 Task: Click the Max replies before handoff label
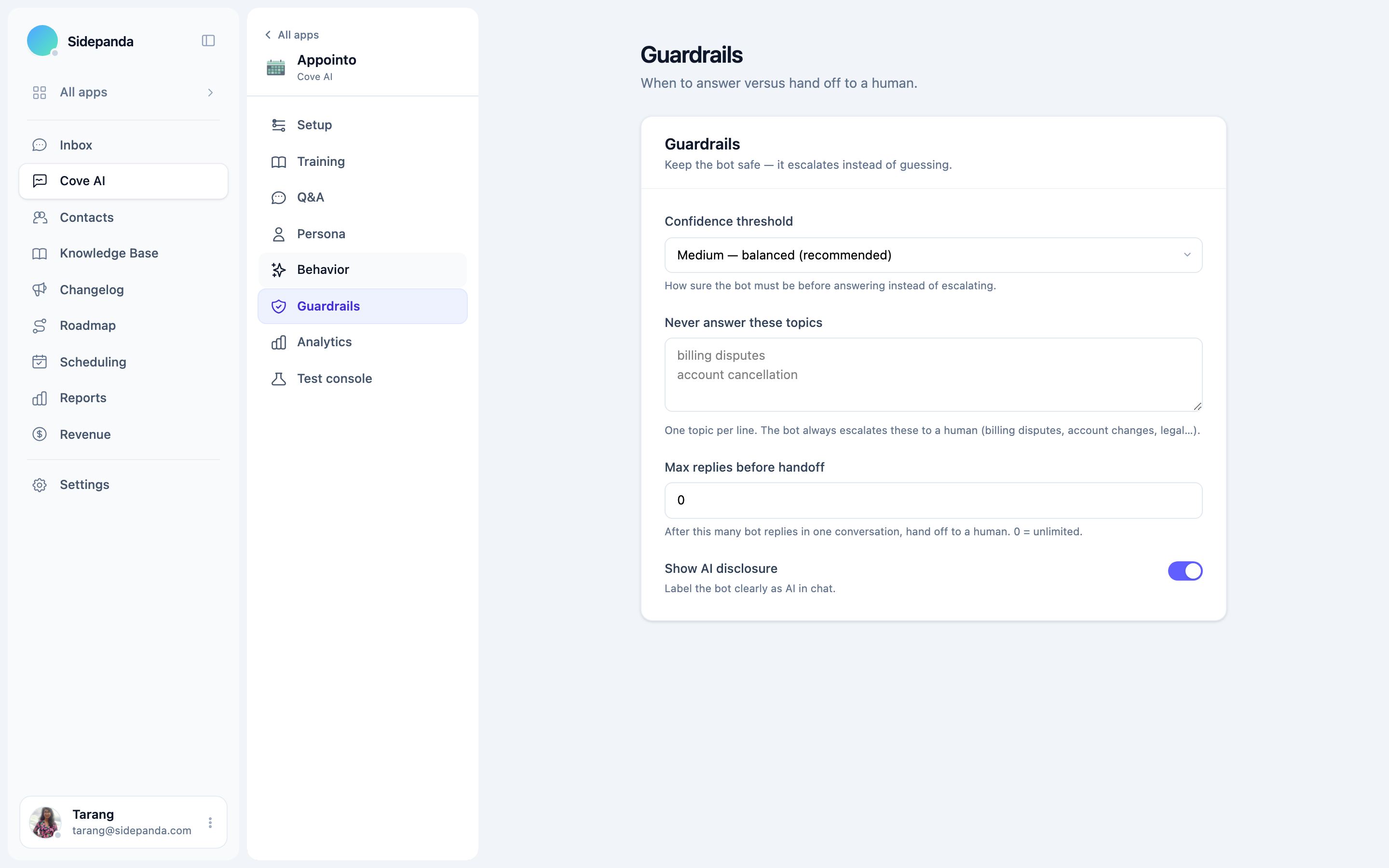[745, 467]
